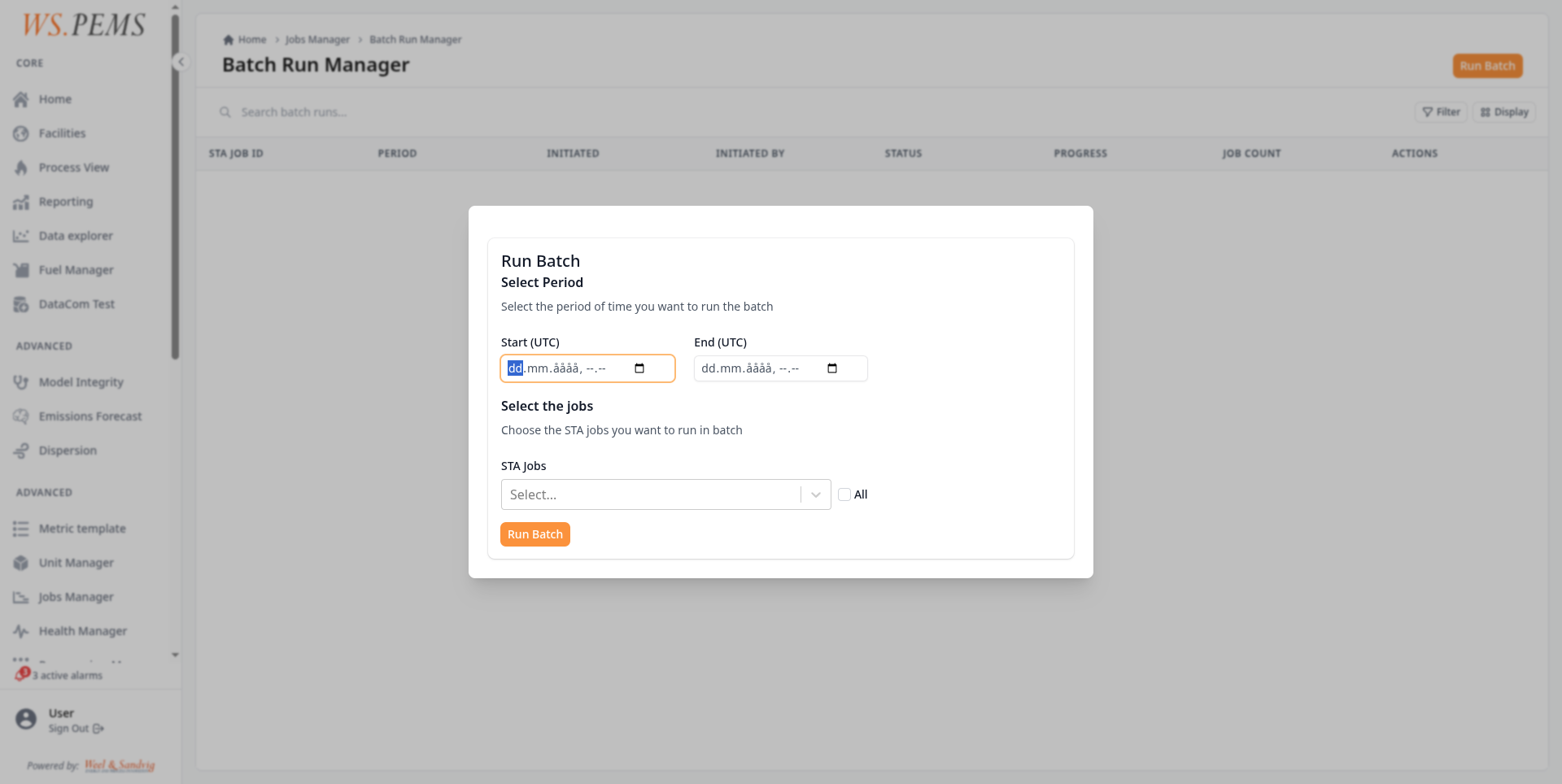Open Reporting from the sidebar
1562x784 pixels.
point(66,202)
